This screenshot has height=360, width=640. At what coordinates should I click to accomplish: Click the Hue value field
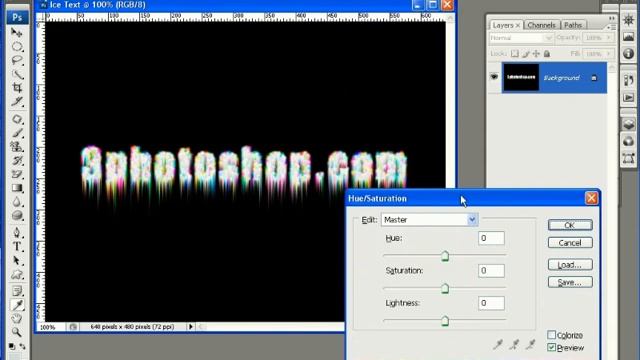[491, 238]
